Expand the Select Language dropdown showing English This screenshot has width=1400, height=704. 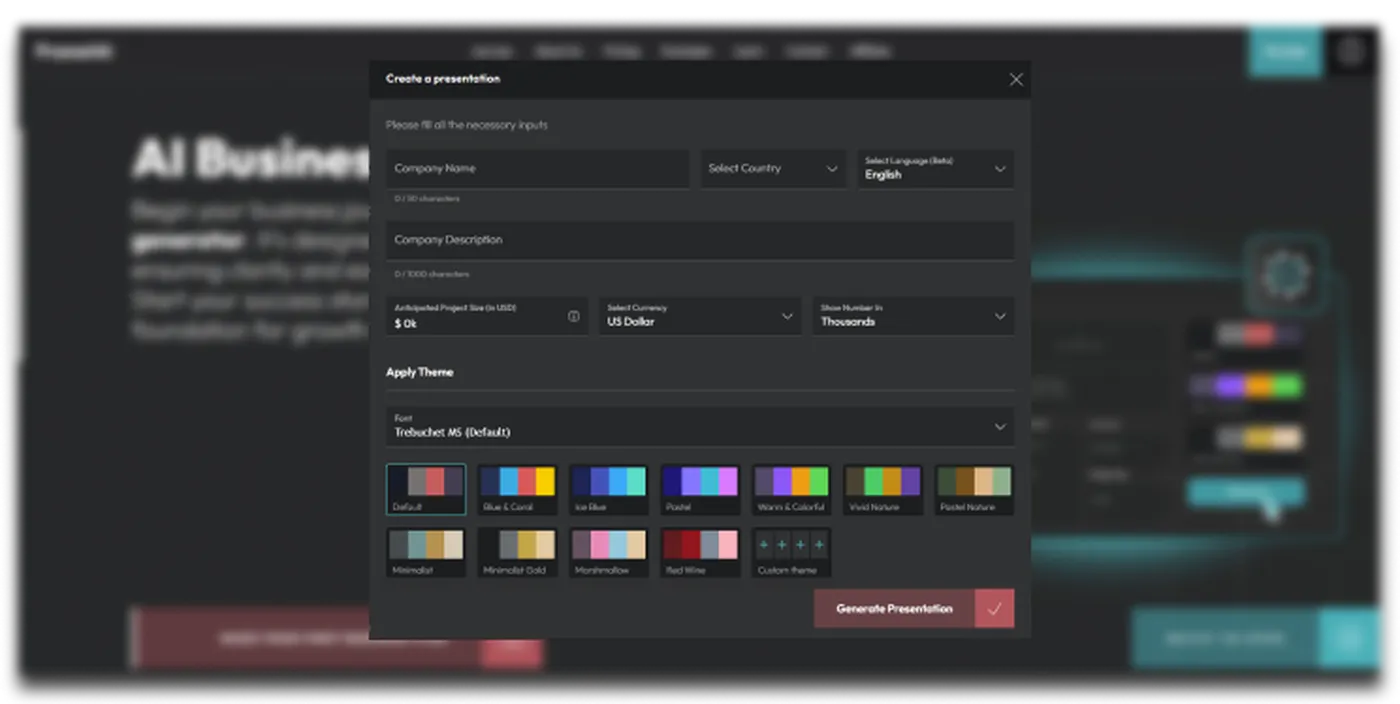tap(935, 169)
